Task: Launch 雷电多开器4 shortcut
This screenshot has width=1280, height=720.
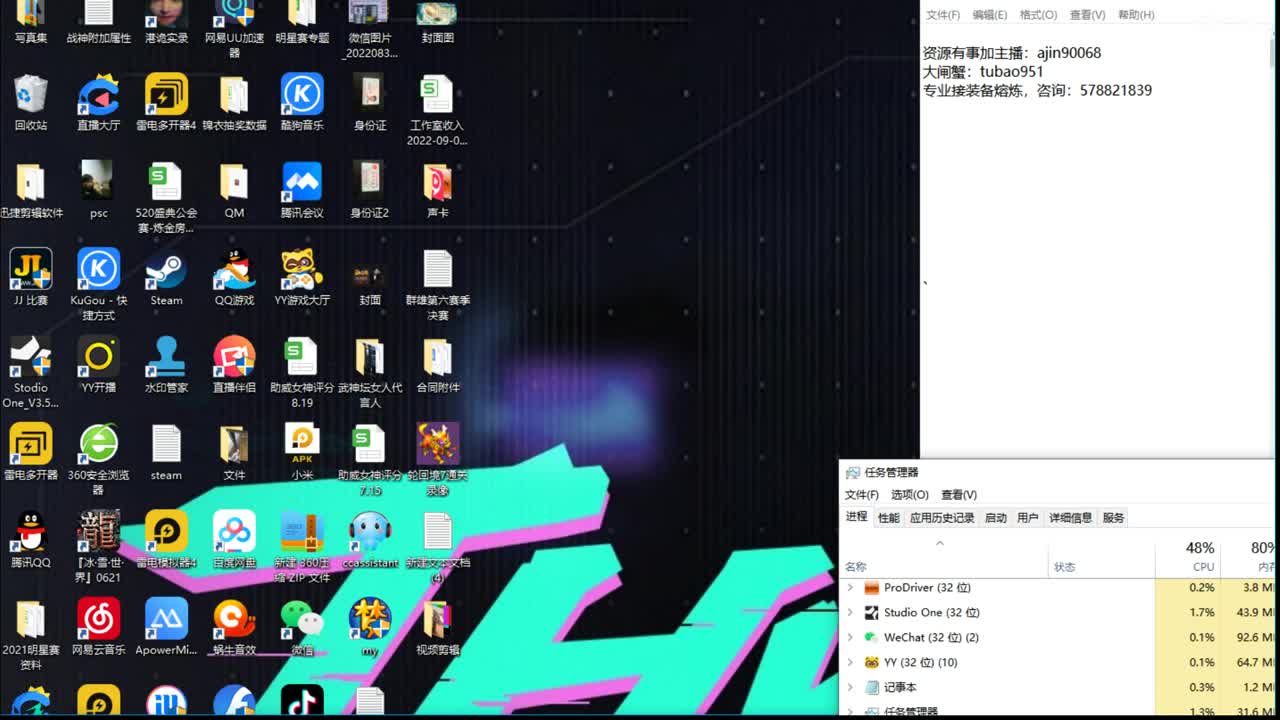Action: point(166,103)
